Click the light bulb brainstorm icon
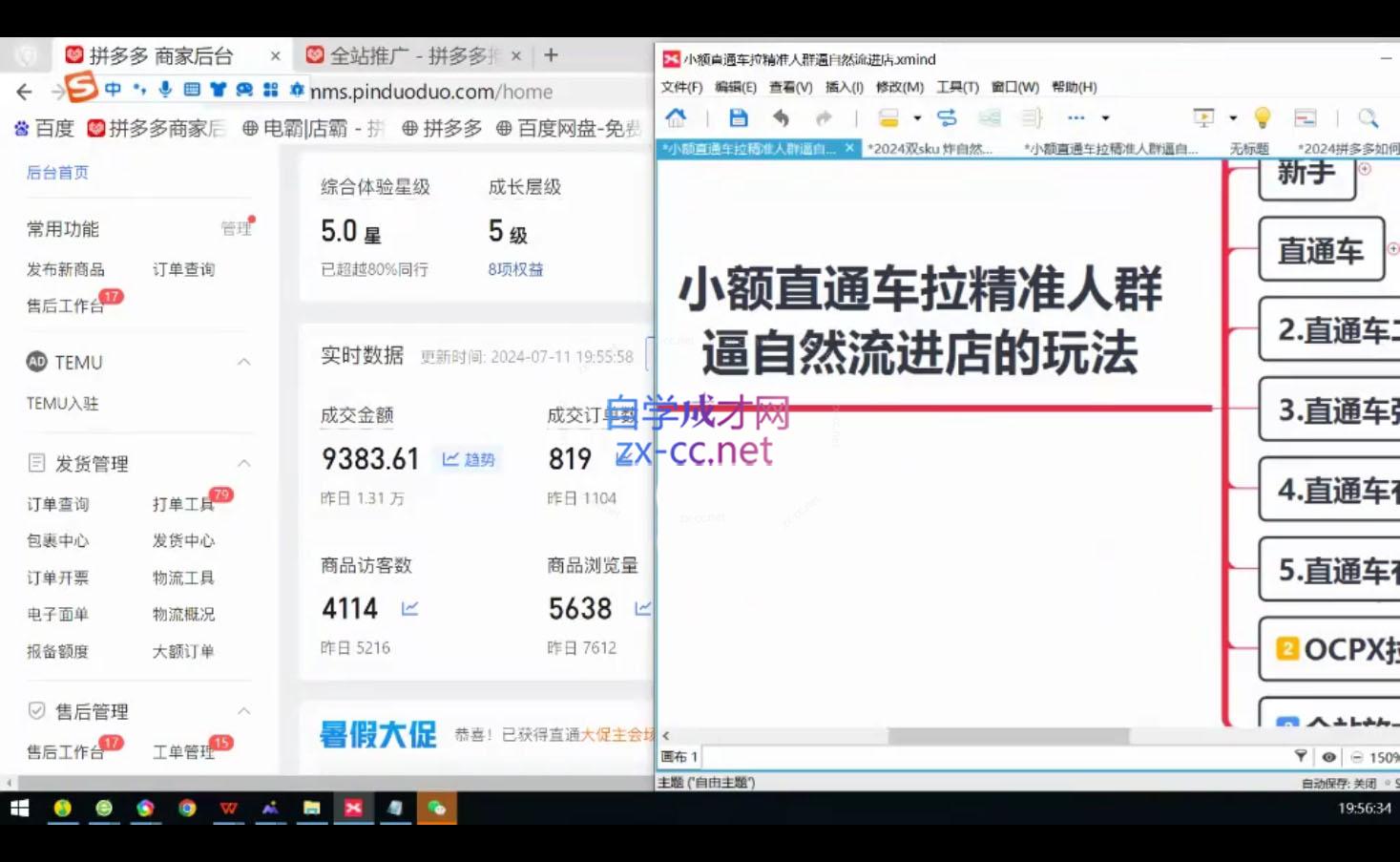 click(1263, 117)
